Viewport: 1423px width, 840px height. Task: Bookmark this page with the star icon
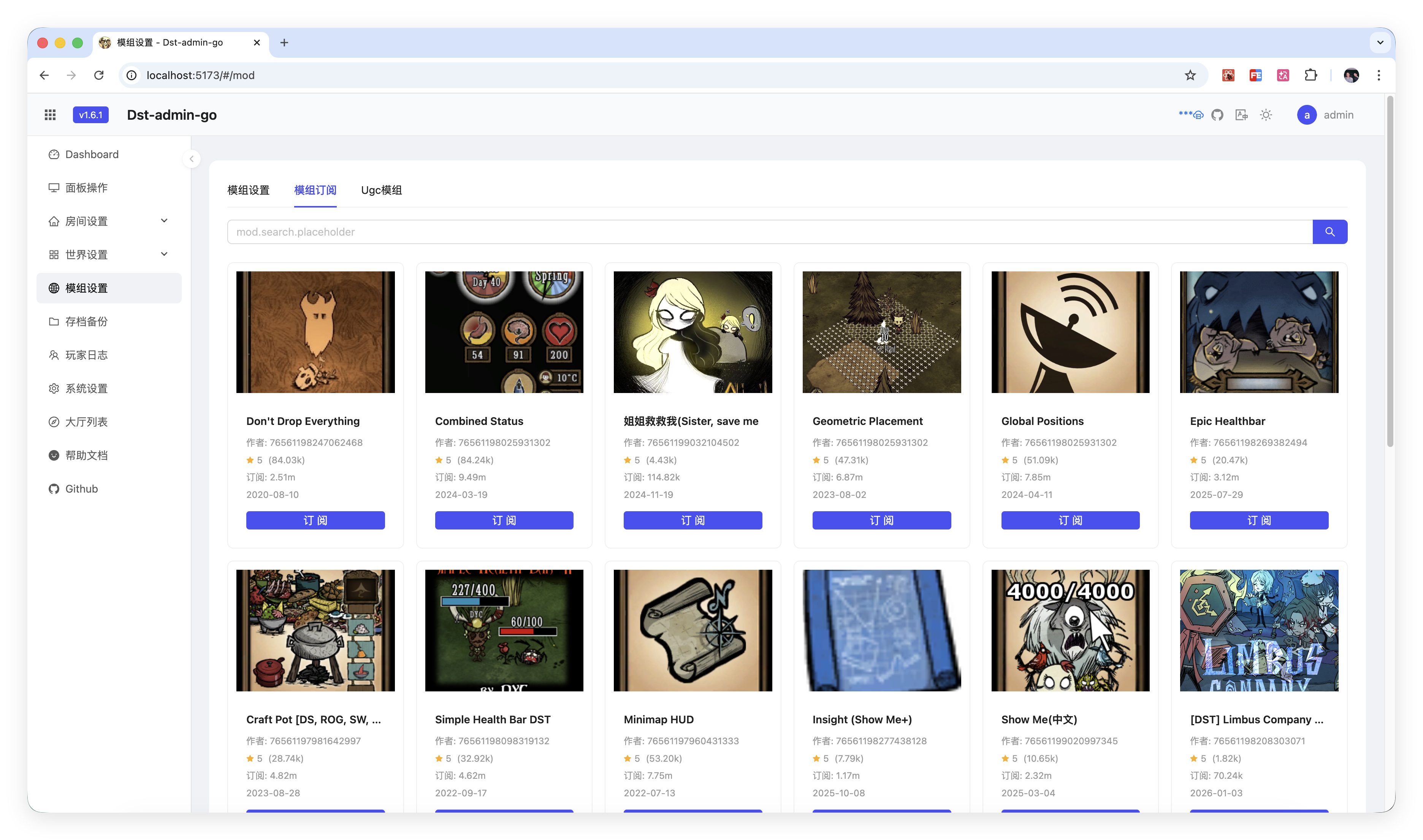click(x=1190, y=75)
